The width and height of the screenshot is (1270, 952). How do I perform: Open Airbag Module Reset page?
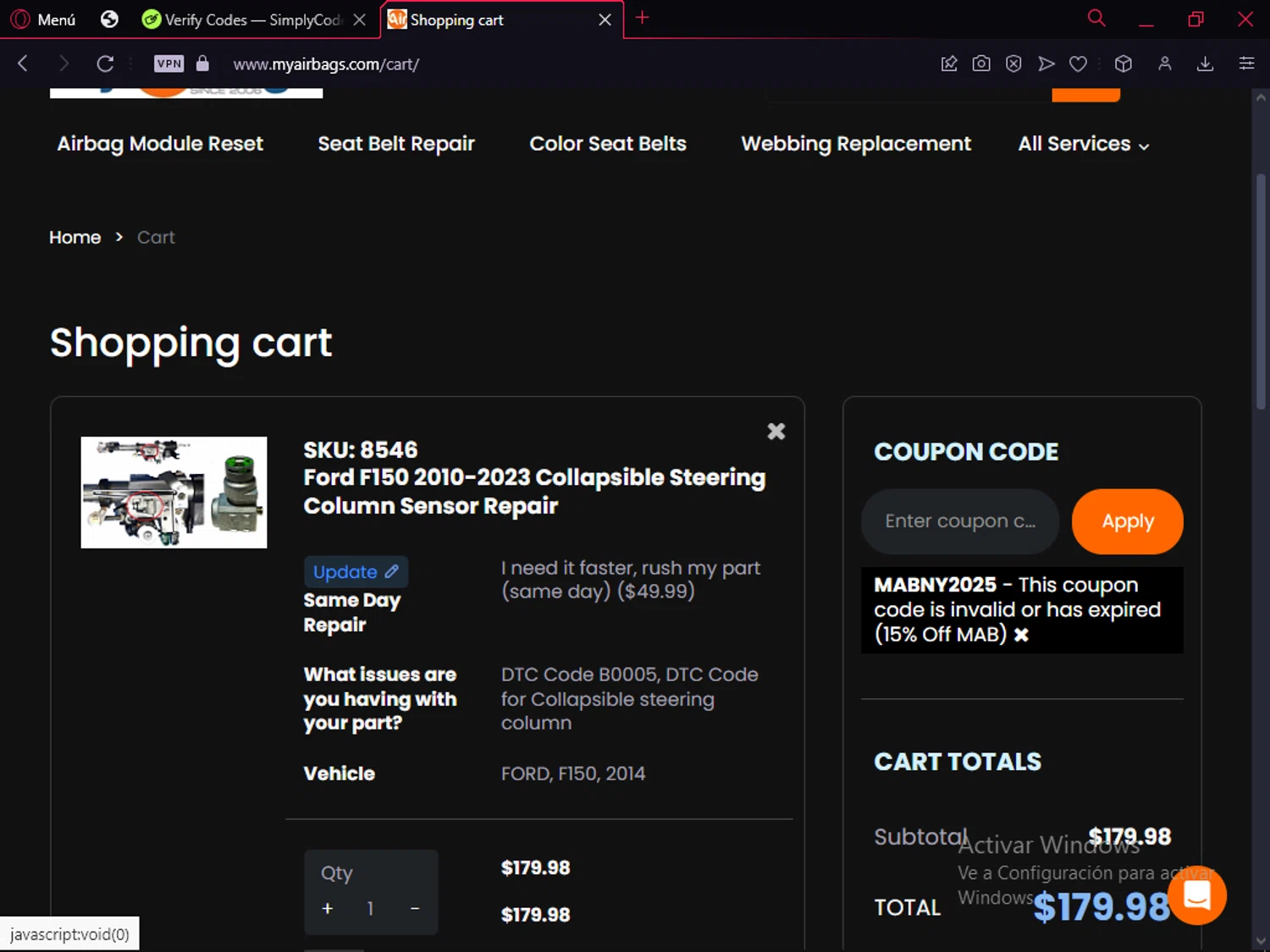coord(160,144)
